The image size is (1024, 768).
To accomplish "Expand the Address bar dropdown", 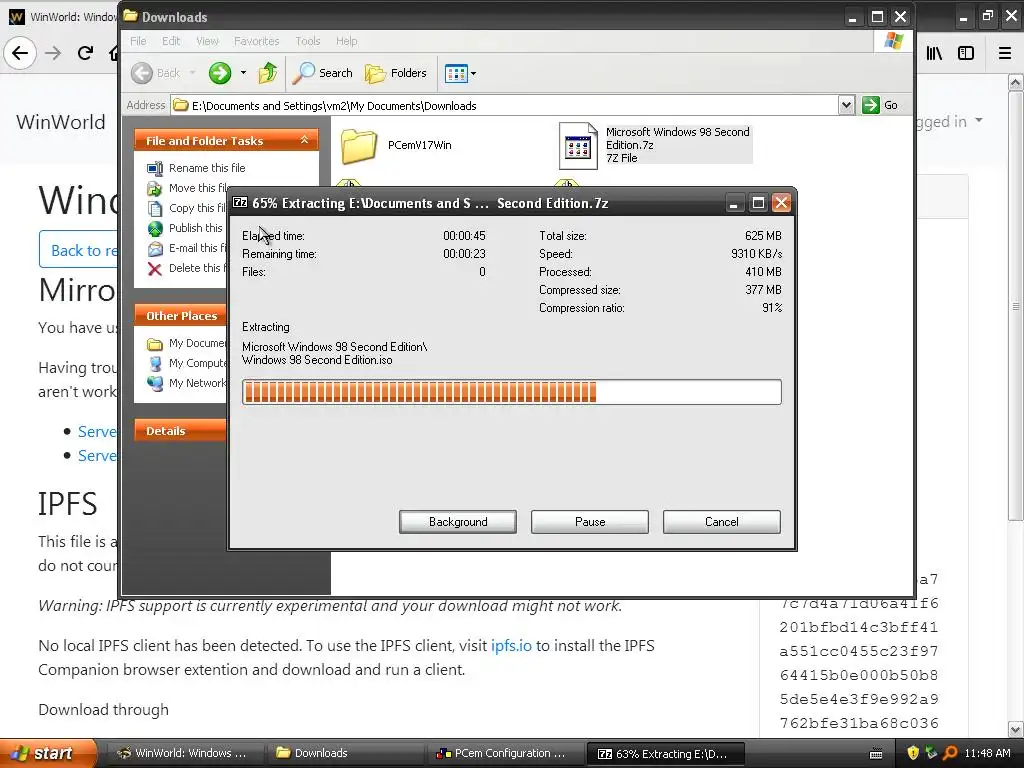I will tap(846, 105).
